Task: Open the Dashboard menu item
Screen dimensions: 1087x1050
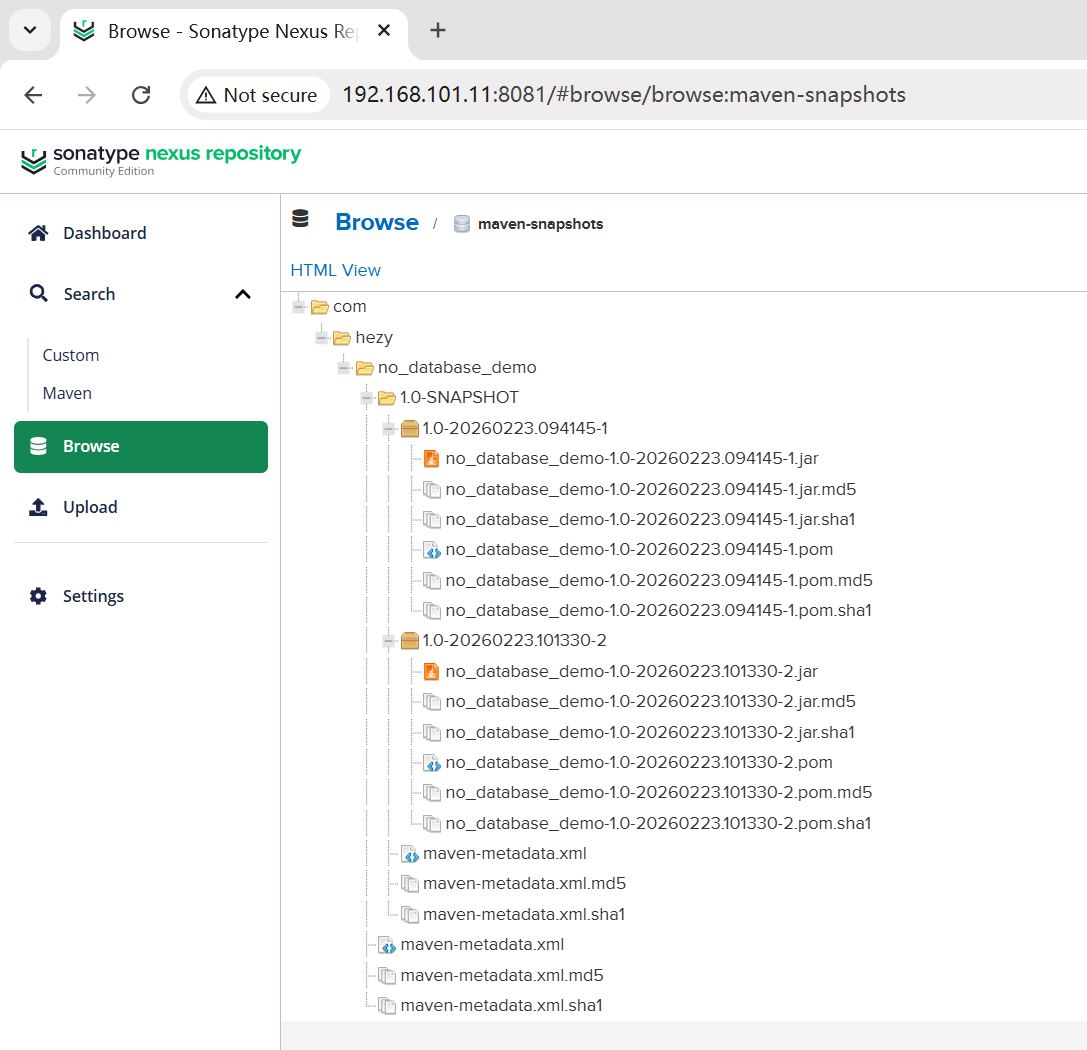Action: (x=141, y=233)
